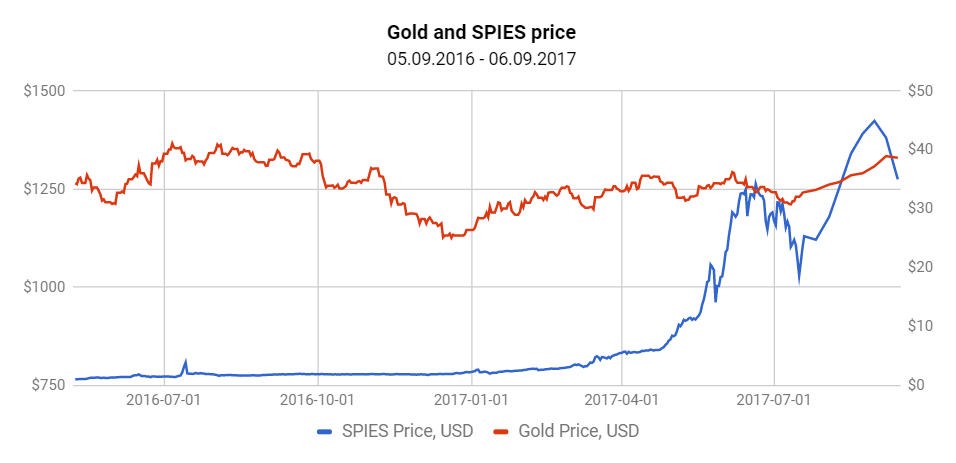Click the $10 right axis label

919,326
